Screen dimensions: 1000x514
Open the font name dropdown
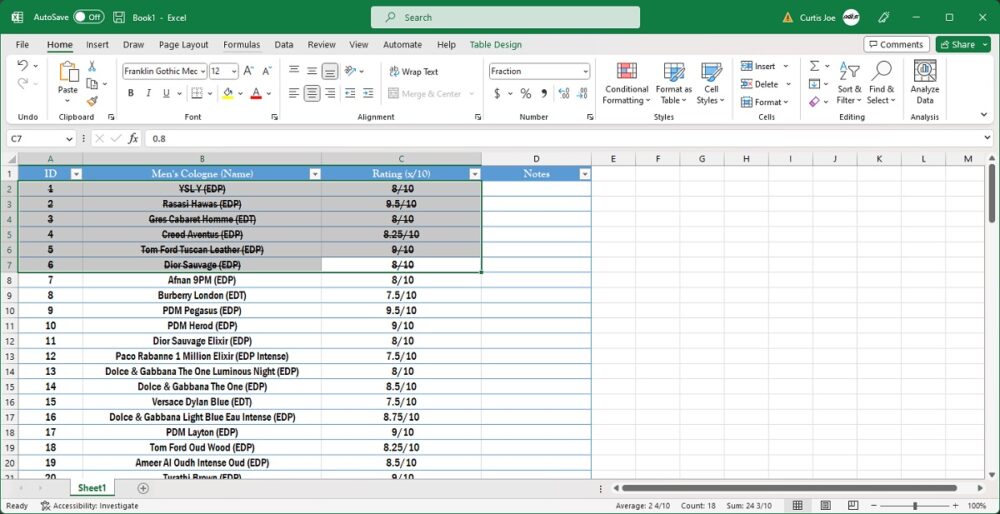pyautogui.click(x=203, y=71)
